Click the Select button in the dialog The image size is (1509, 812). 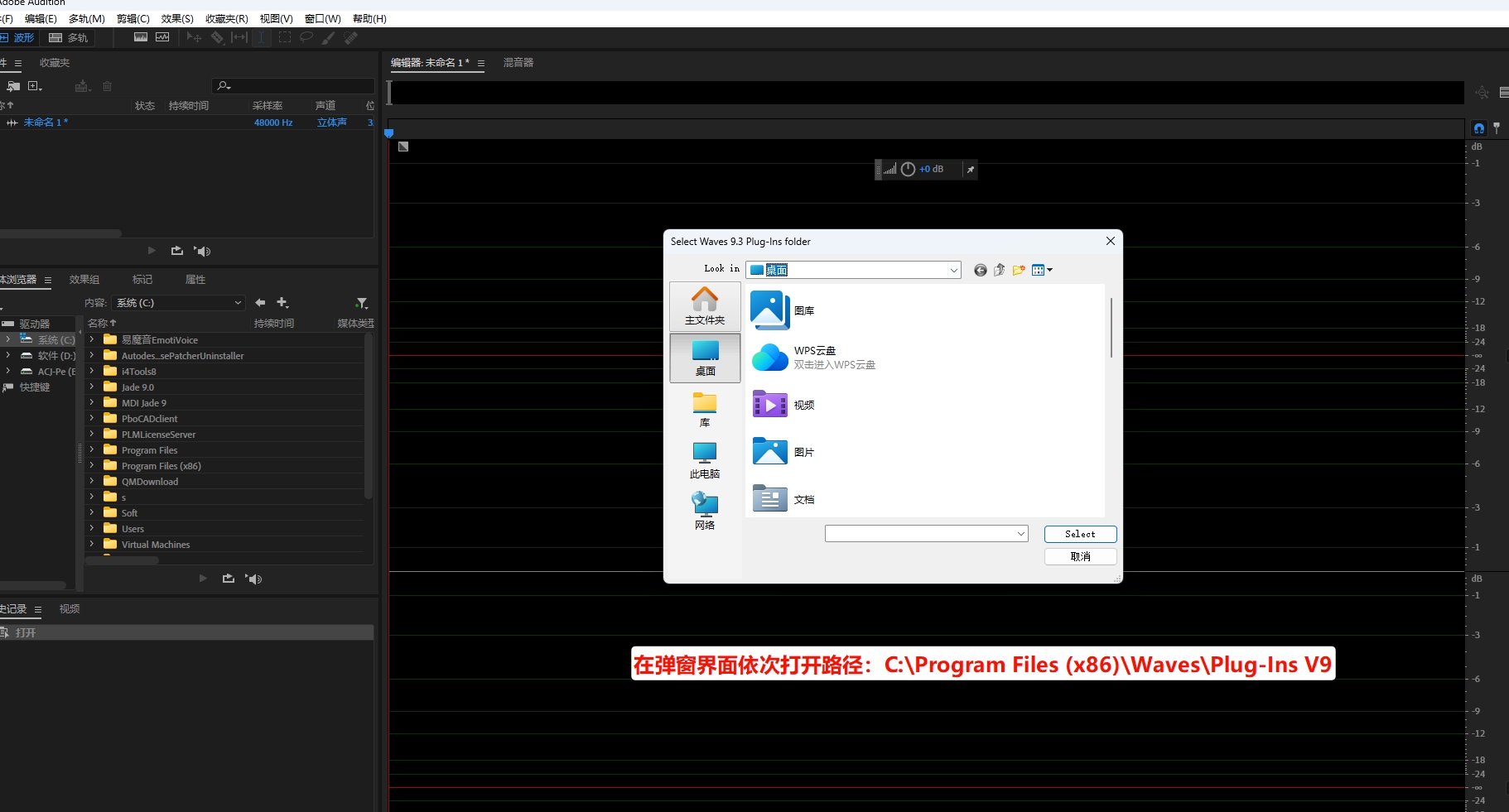pos(1080,534)
